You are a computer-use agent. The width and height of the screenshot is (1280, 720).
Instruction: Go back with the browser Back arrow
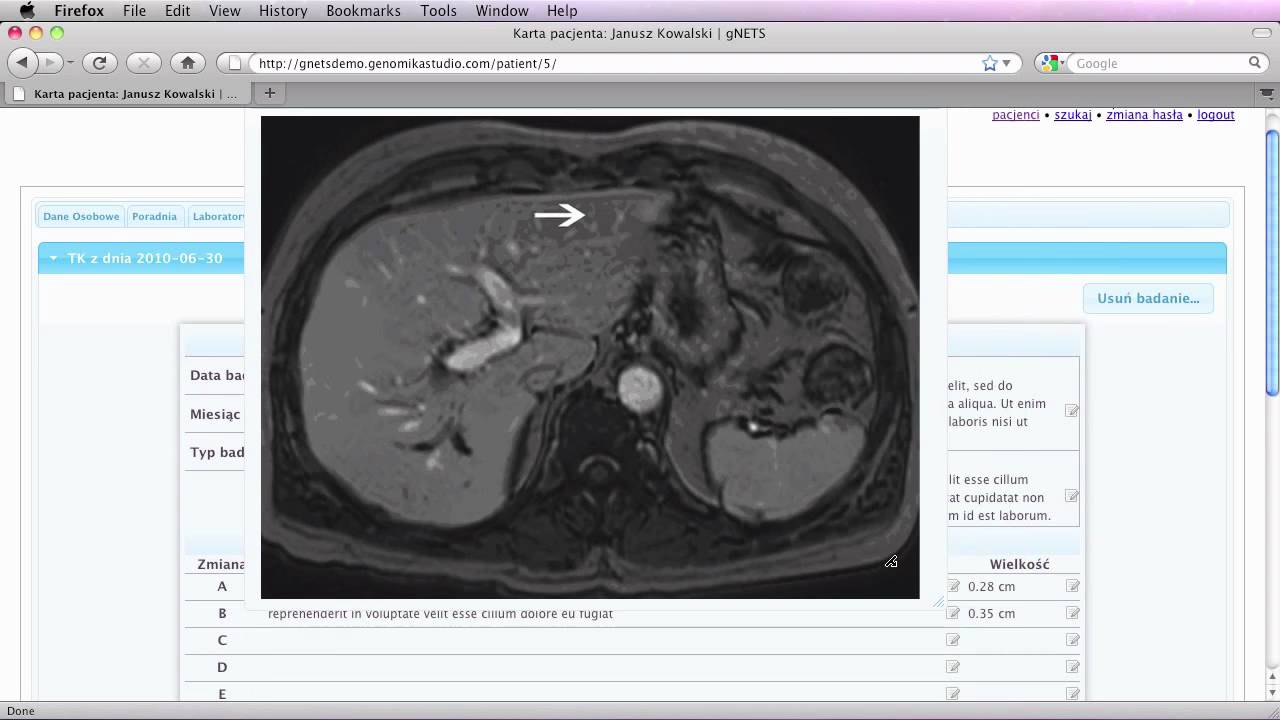[x=22, y=63]
